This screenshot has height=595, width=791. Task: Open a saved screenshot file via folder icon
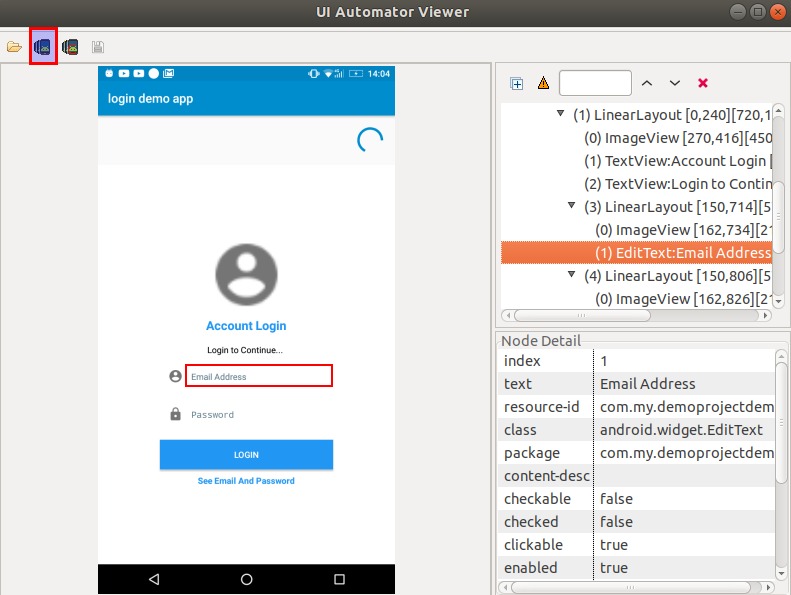[14, 47]
